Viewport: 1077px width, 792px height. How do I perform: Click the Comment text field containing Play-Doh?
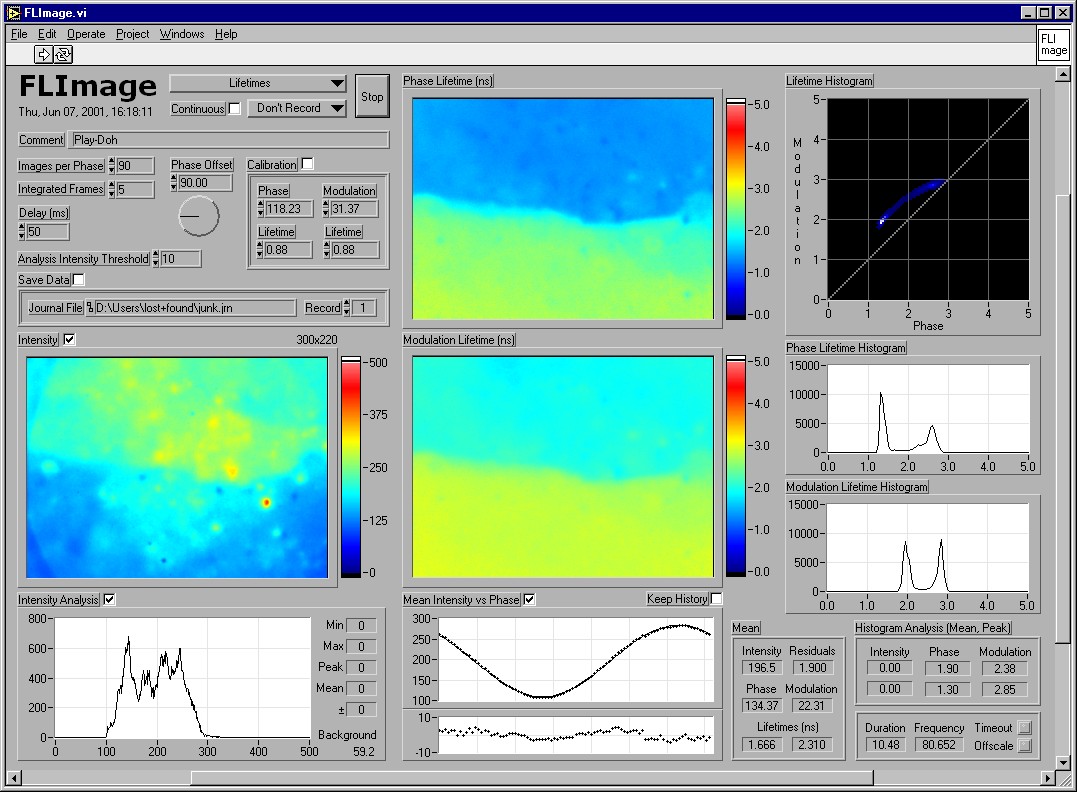(229, 140)
